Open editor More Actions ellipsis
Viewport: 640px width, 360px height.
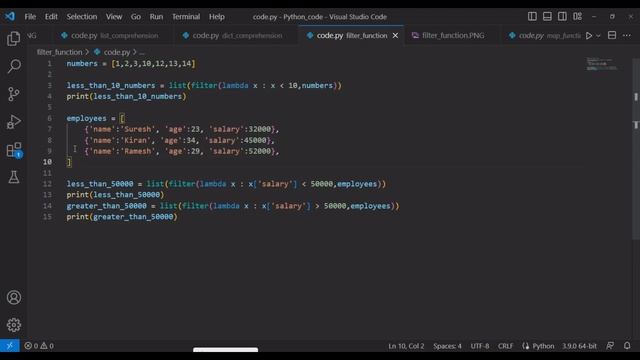[x=627, y=36]
